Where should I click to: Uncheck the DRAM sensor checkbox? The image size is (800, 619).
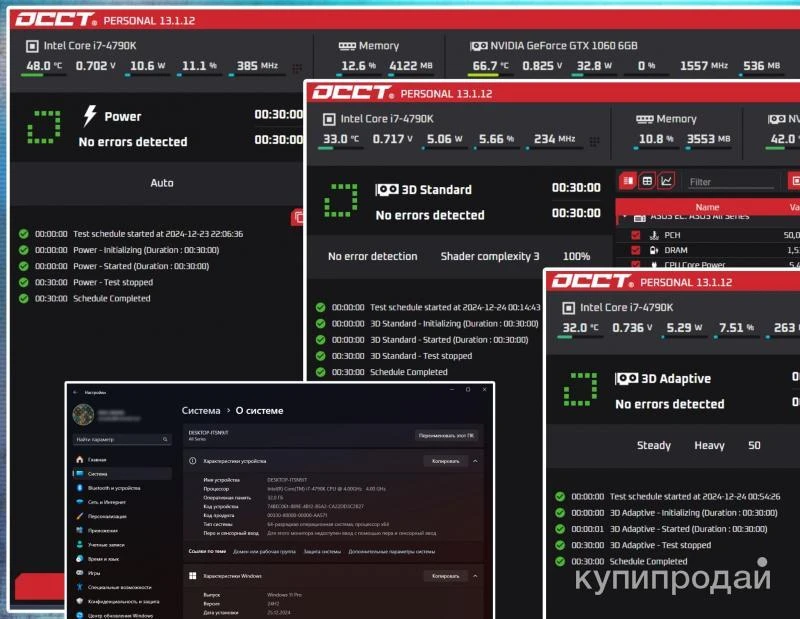[635, 251]
